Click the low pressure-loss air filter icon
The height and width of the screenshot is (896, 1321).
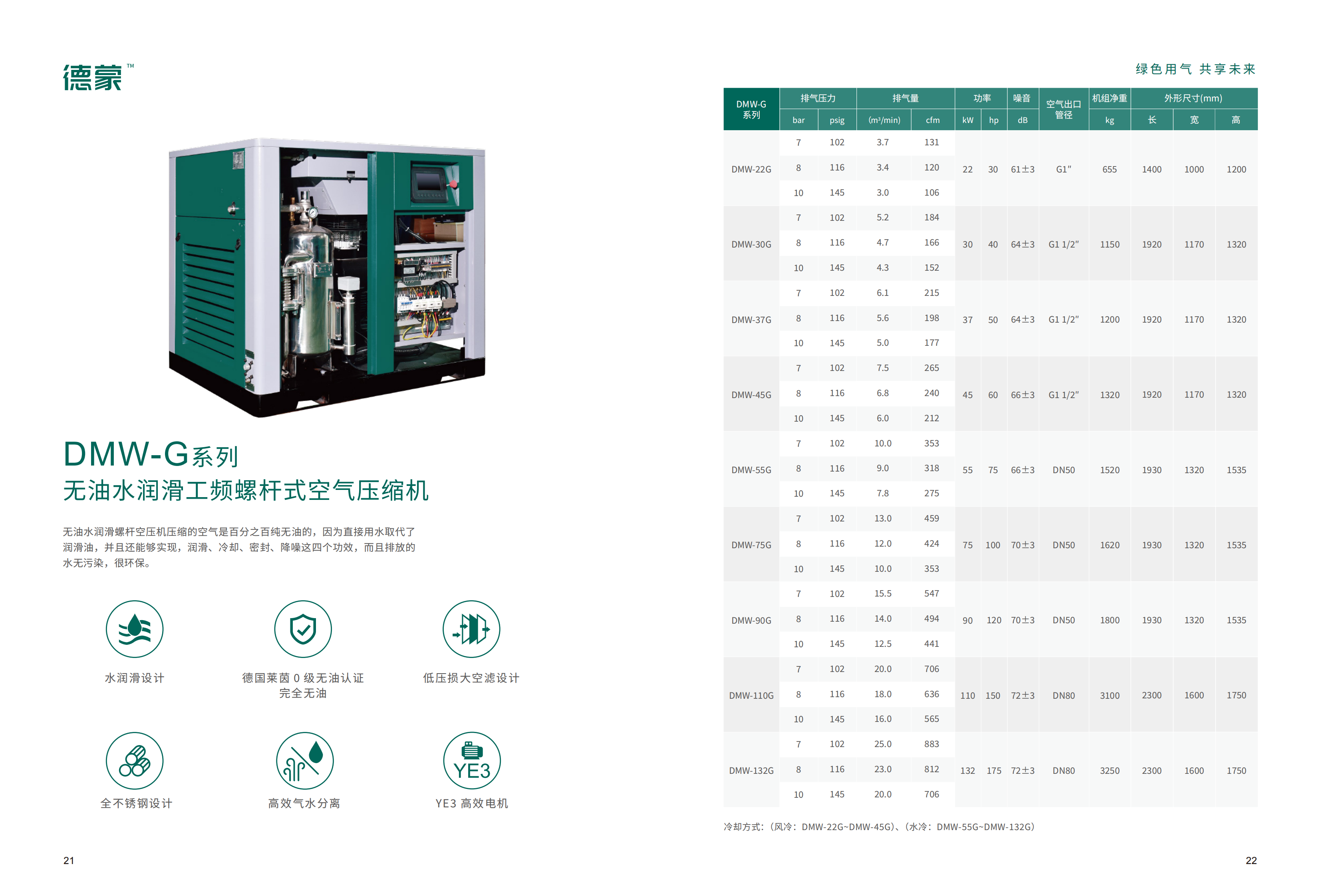[x=471, y=628]
